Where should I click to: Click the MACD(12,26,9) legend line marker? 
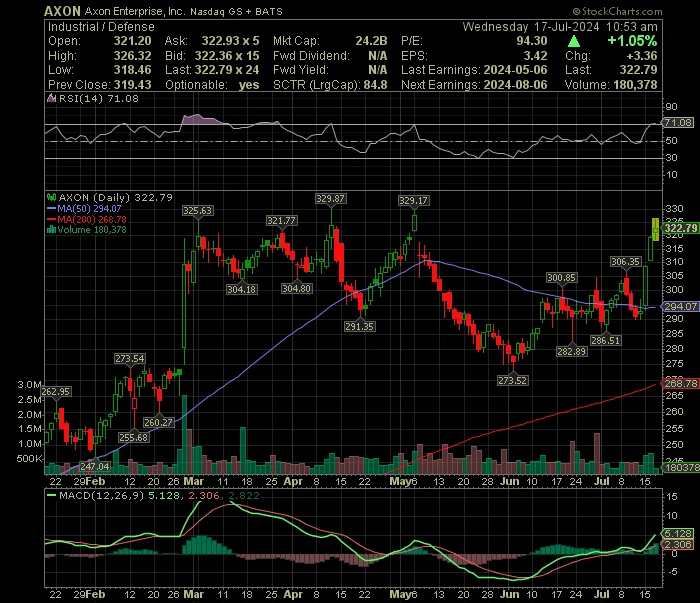point(52,495)
